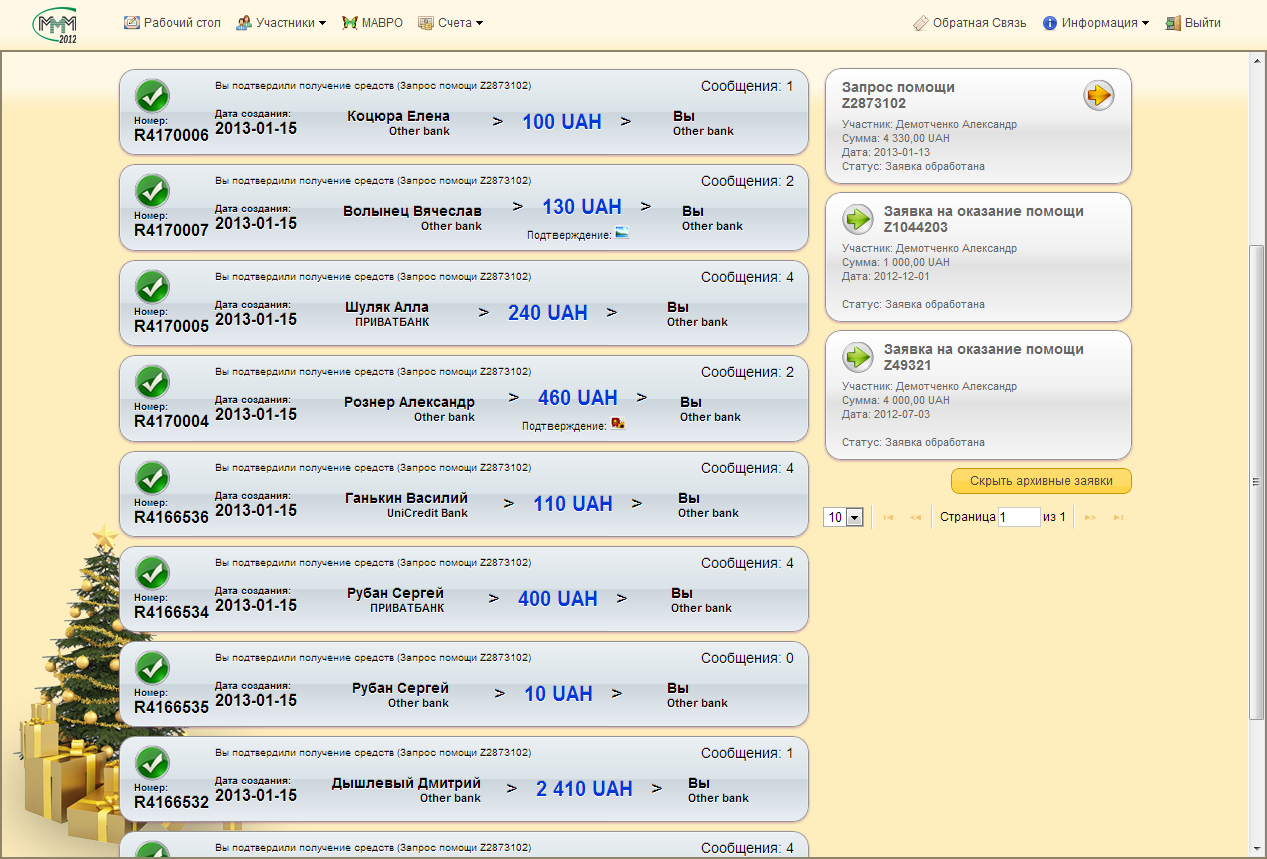Click sender name Рознер Александр
1267x859 pixels.
point(409,402)
